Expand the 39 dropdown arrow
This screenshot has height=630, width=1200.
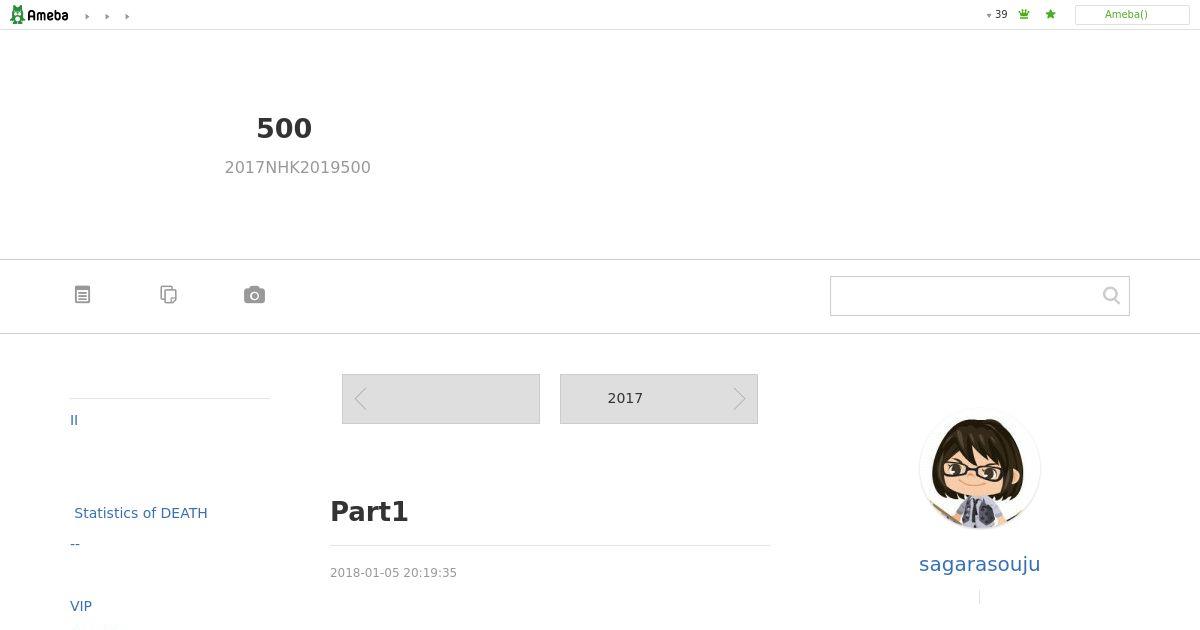point(989,16)
